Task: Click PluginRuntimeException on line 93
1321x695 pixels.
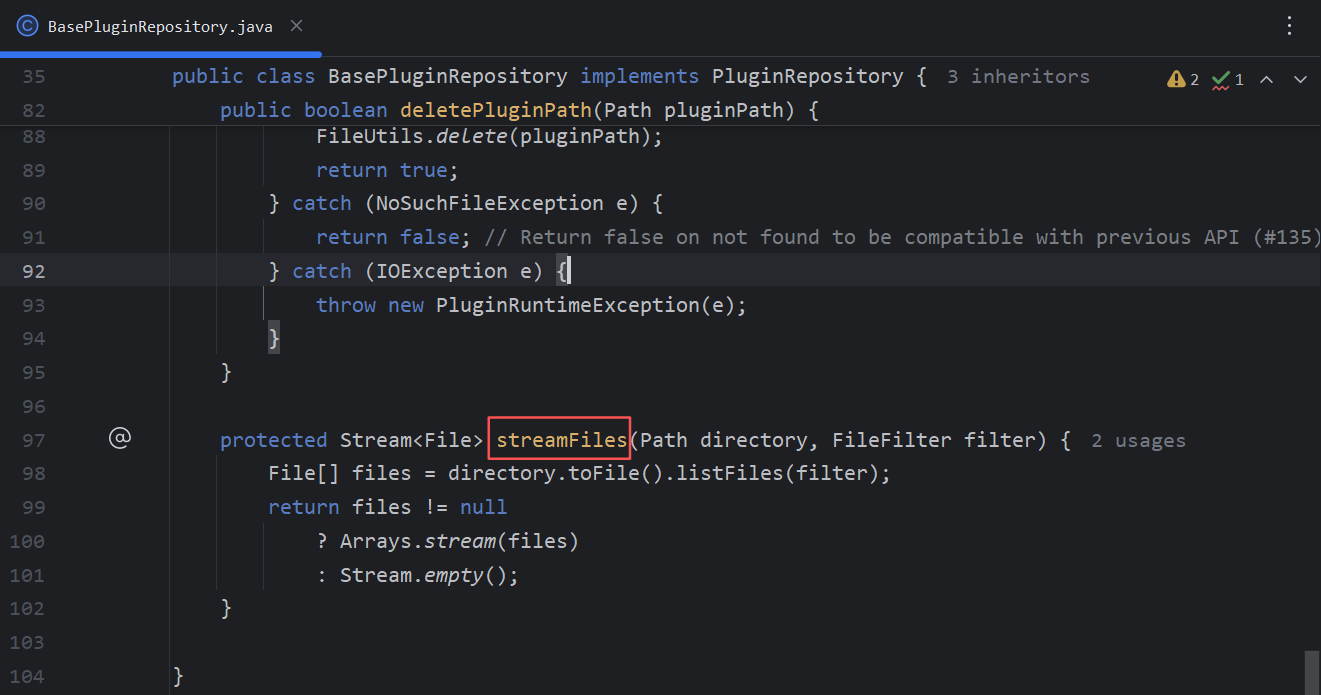Action: (567, 305)
